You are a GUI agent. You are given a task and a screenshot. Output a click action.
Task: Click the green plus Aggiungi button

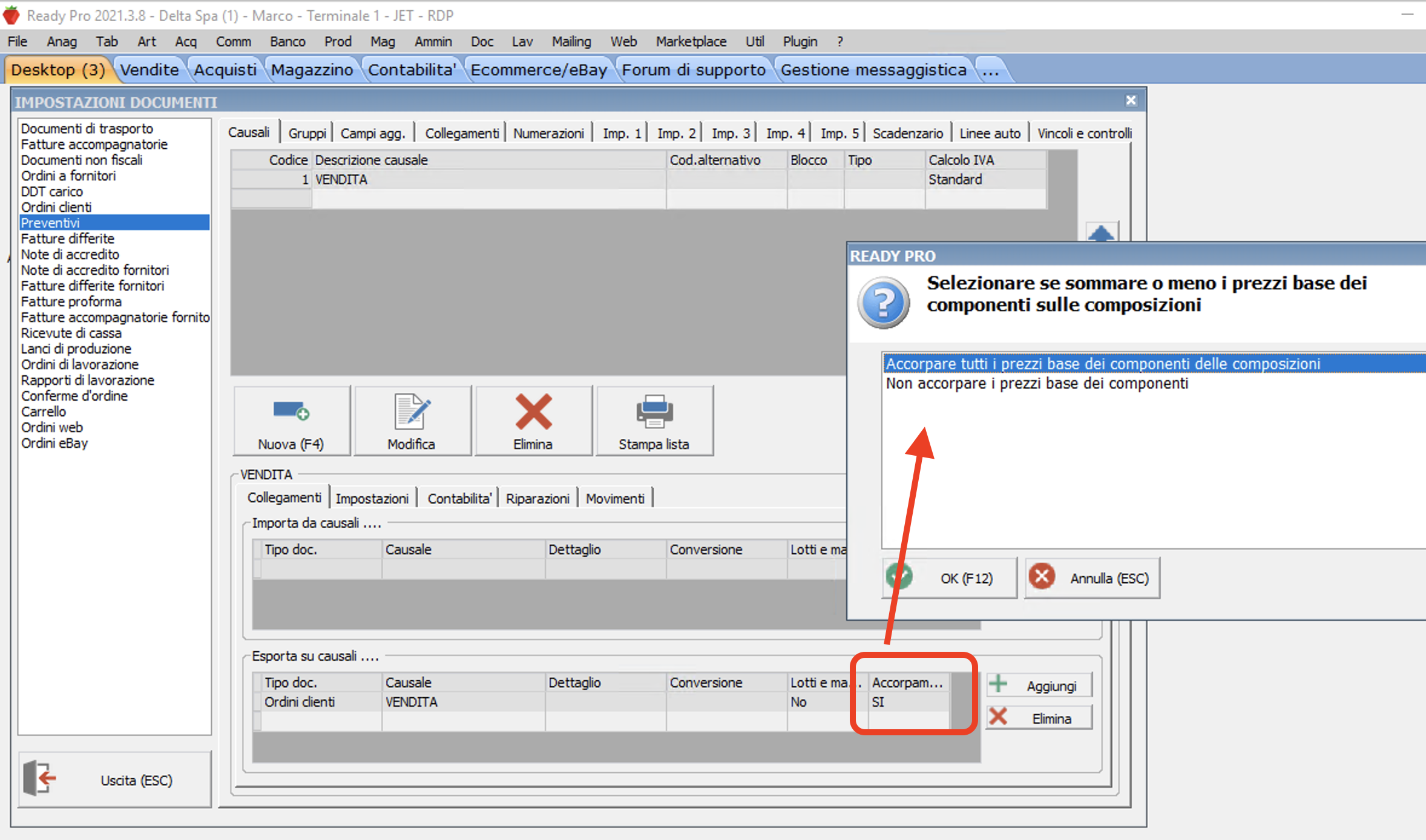1039,685
